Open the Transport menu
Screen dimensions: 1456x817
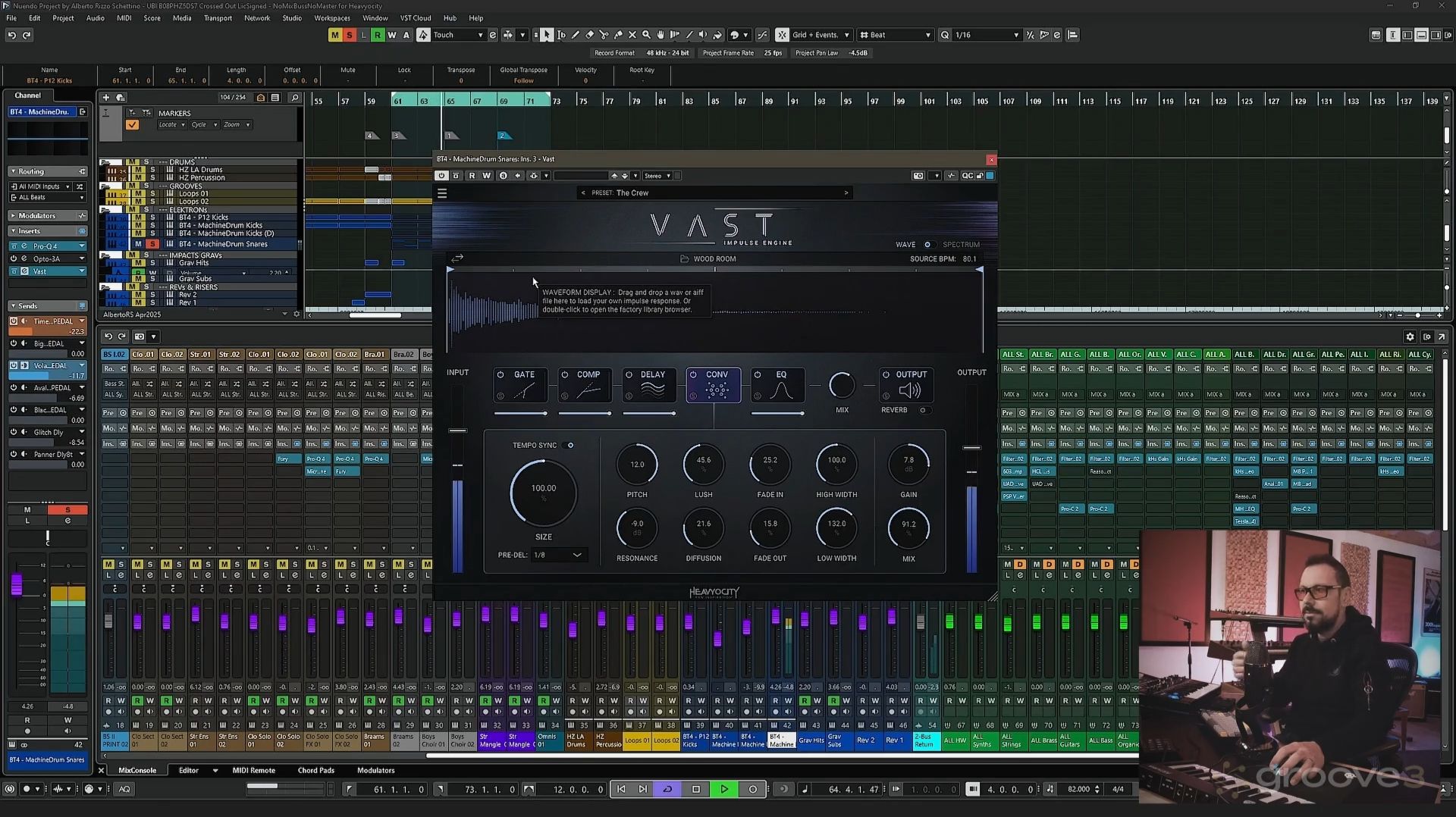point(218,17)
